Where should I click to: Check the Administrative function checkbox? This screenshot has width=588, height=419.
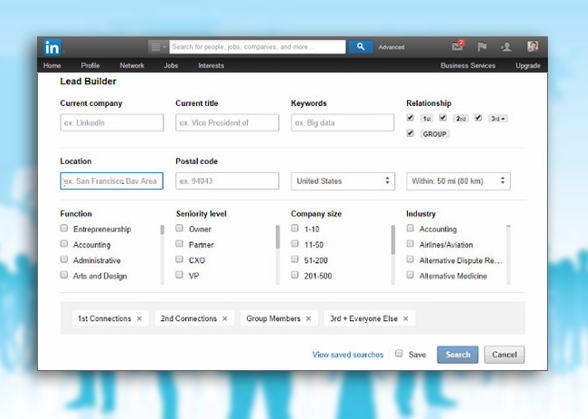click(64, 259)
